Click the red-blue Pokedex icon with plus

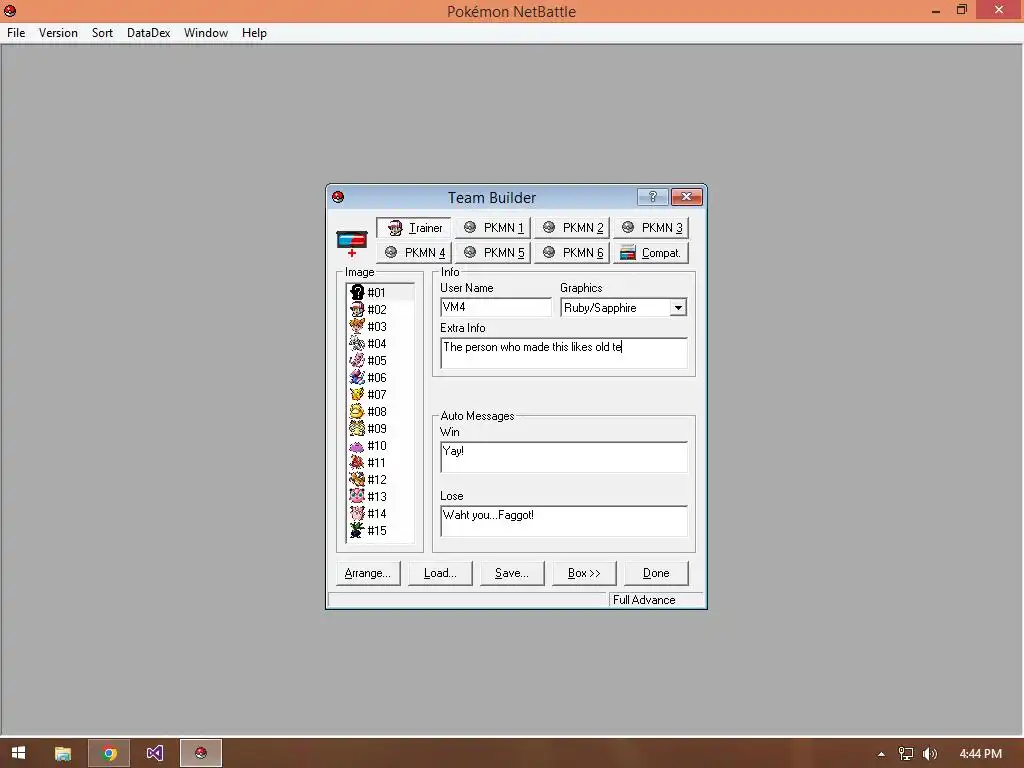coord(352,243)
